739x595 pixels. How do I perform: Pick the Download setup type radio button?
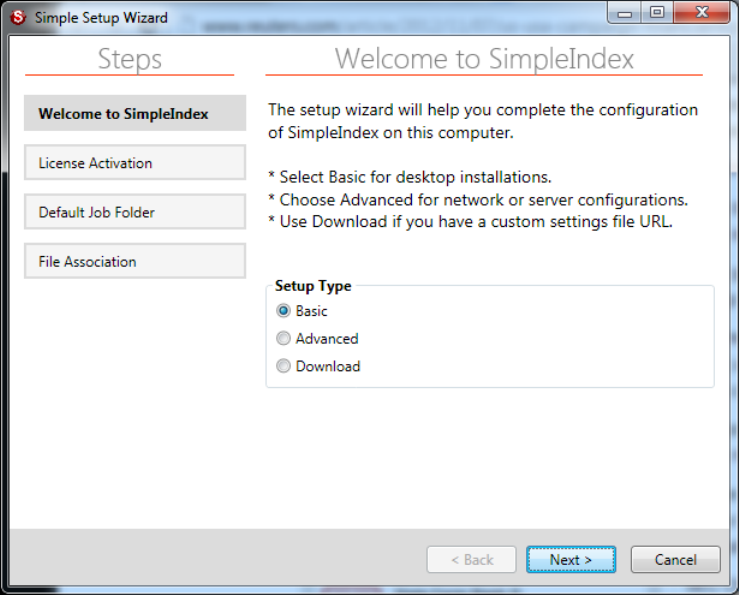click(x=284, y=366)
